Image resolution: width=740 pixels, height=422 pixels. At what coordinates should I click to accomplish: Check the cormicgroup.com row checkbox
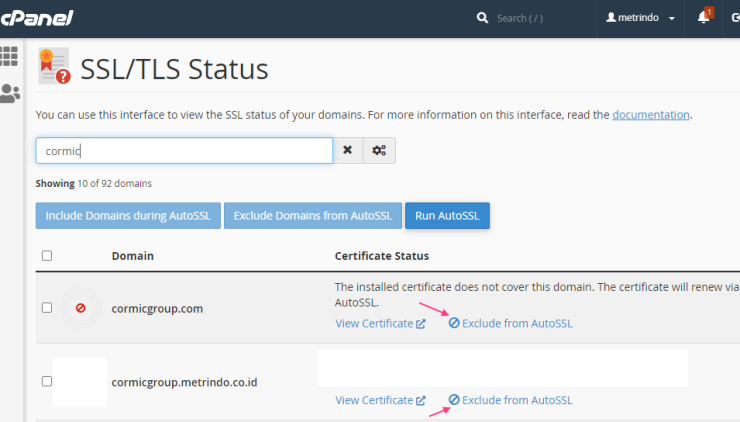[47, 308]
